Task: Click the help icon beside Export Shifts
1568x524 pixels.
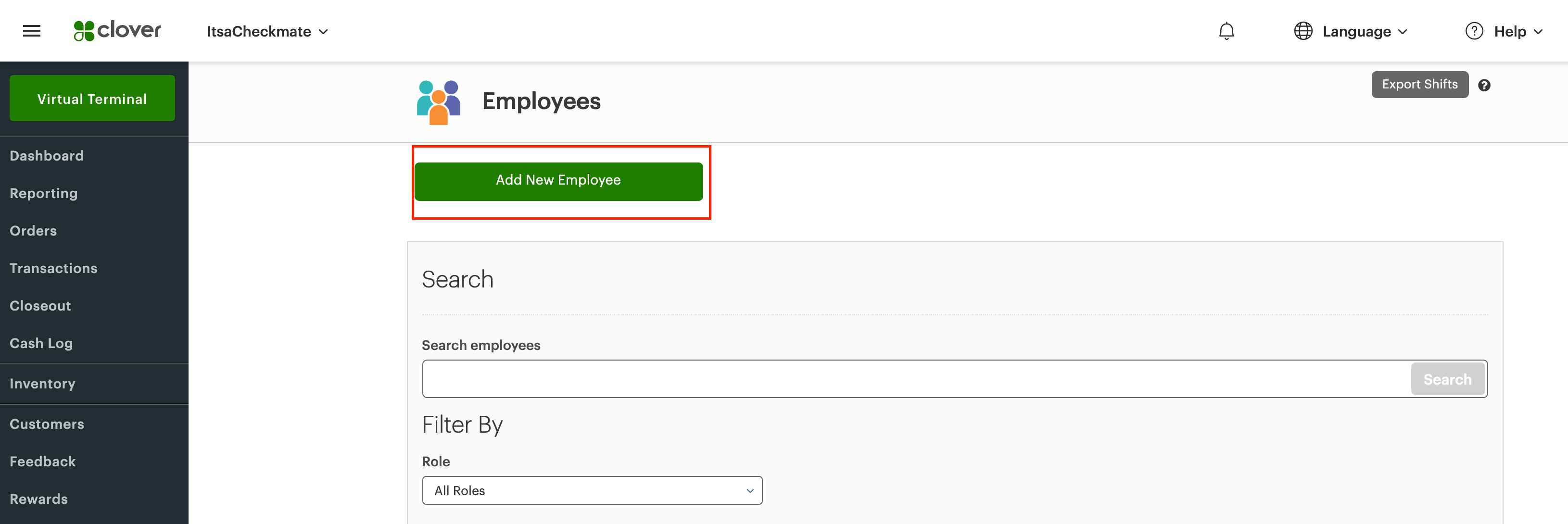Action: pyautogui.click(x=1485, y=85)
